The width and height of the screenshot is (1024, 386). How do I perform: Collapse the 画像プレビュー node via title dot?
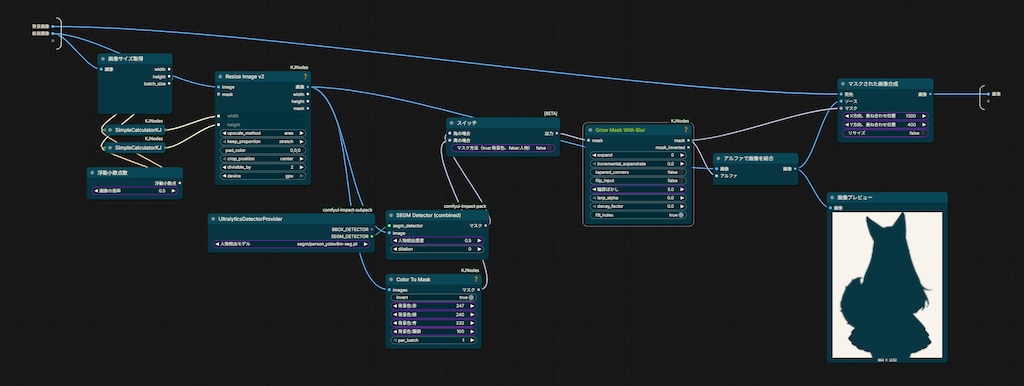[x=833, y=197]
